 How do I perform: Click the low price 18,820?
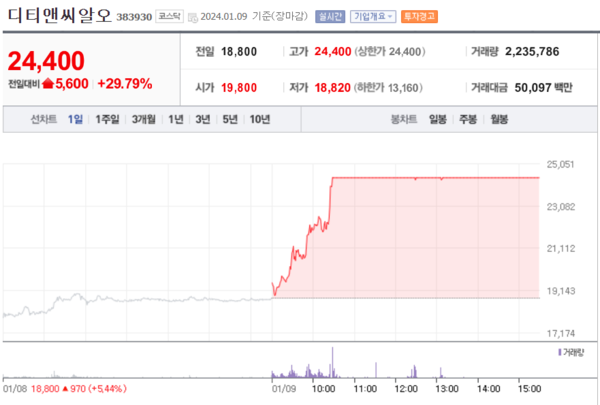click(x=332, y=88)
